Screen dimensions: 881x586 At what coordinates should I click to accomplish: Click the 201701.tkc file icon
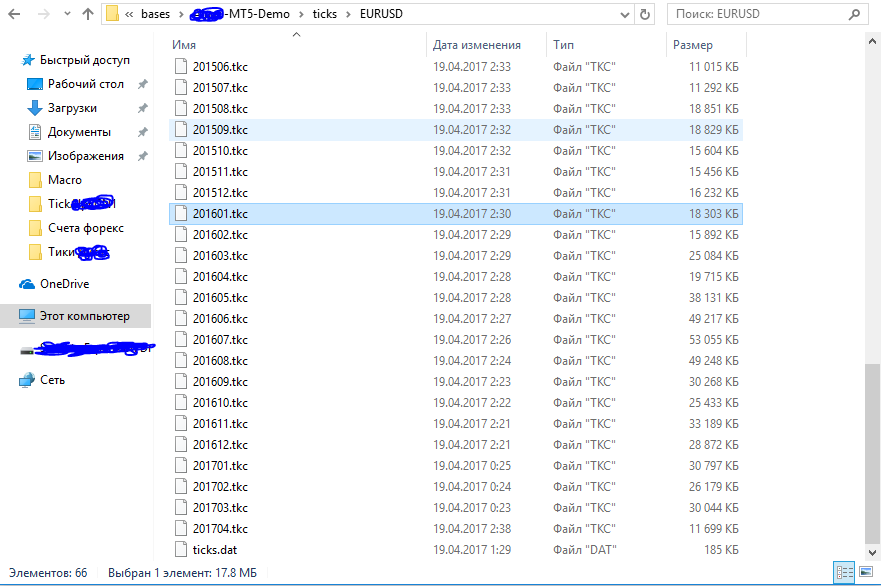coord(181,466)
